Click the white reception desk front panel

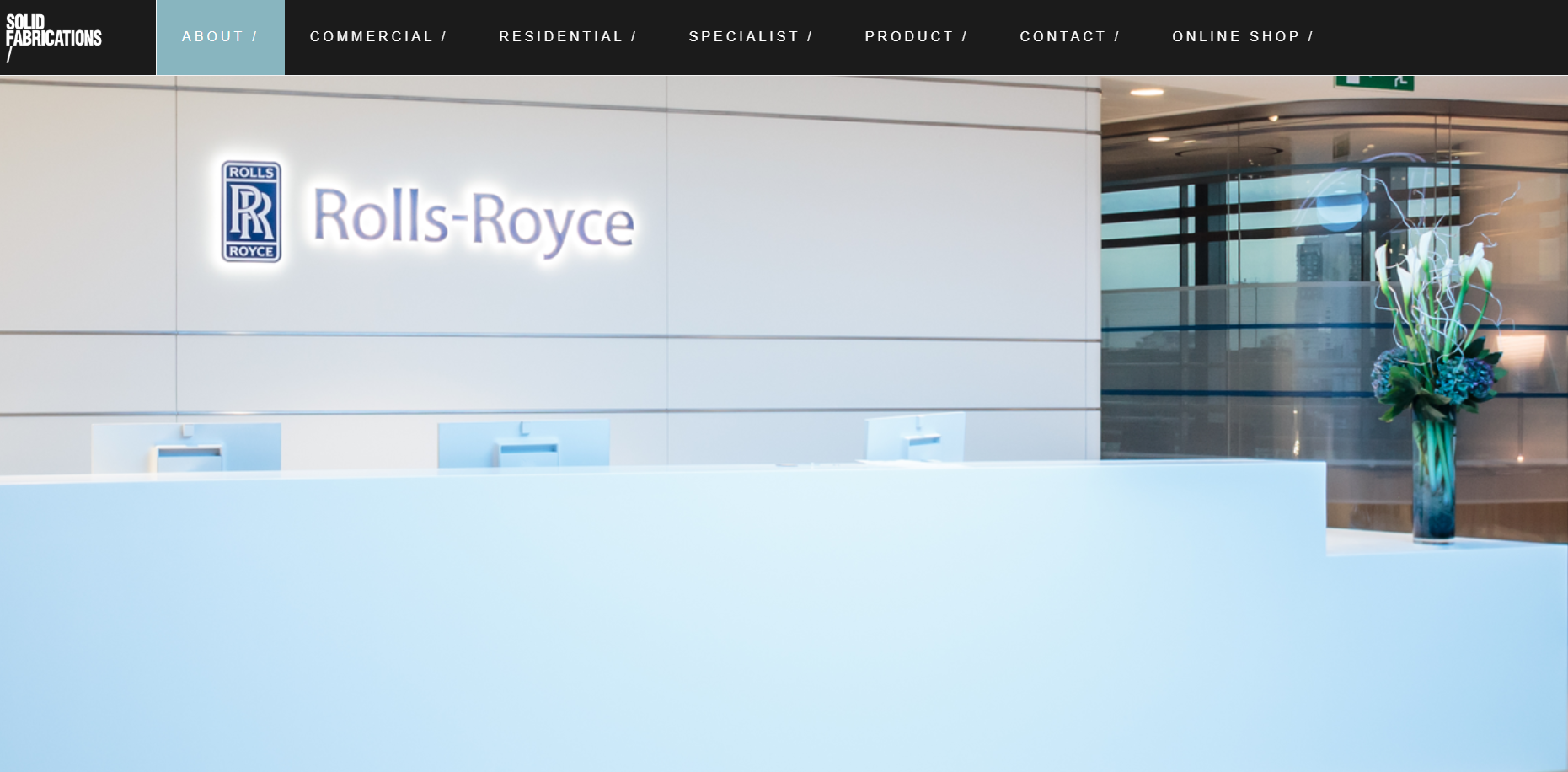click(657, 624)
